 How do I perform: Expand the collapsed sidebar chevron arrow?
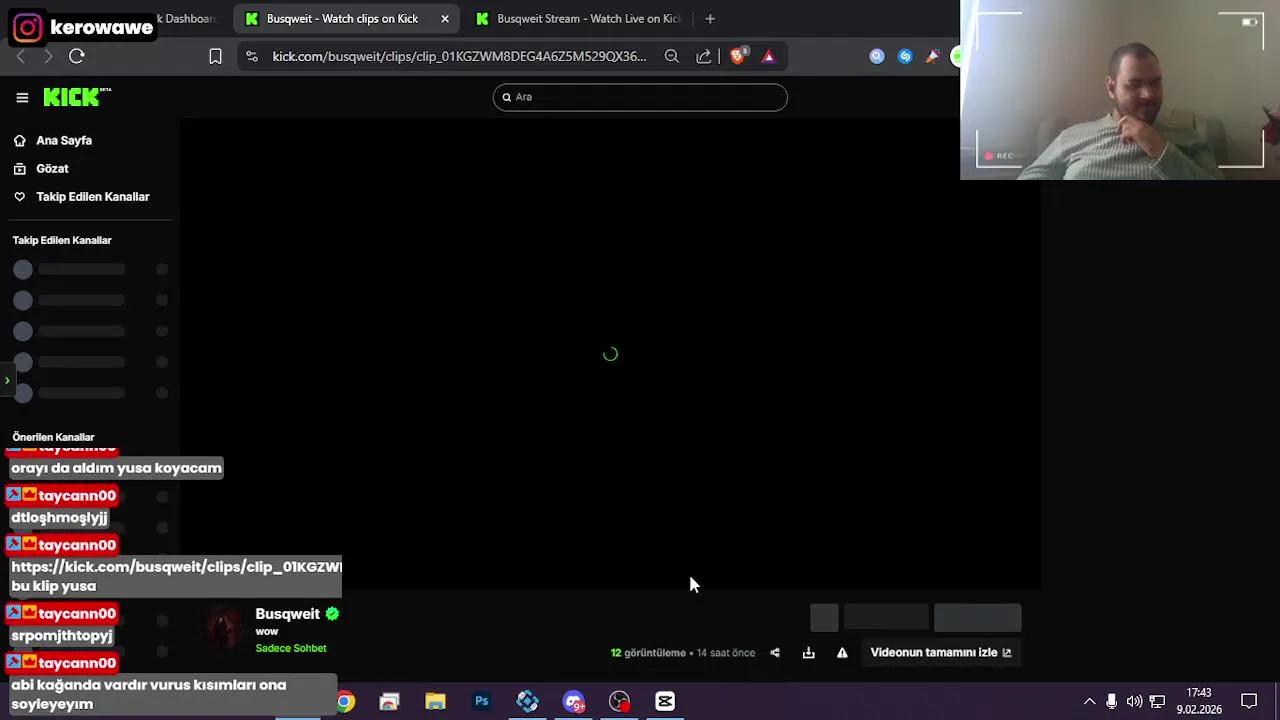coord(7,380)
